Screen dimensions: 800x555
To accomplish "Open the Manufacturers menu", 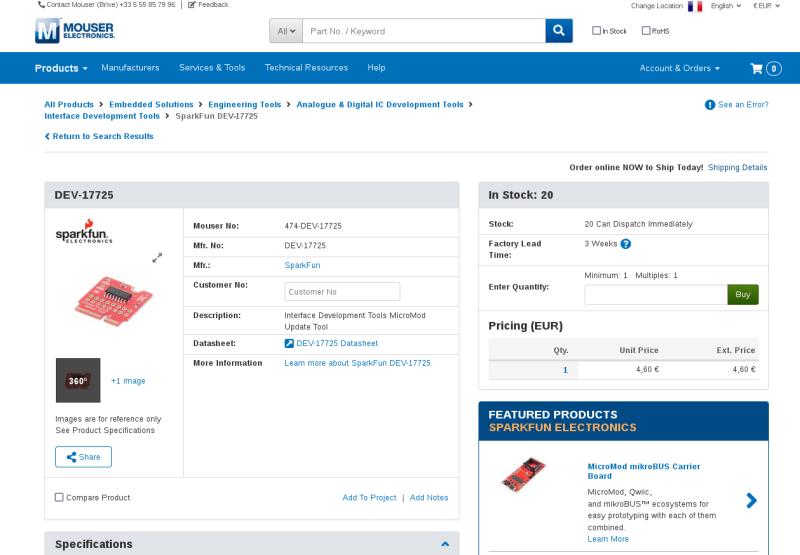I will [130, 68].
